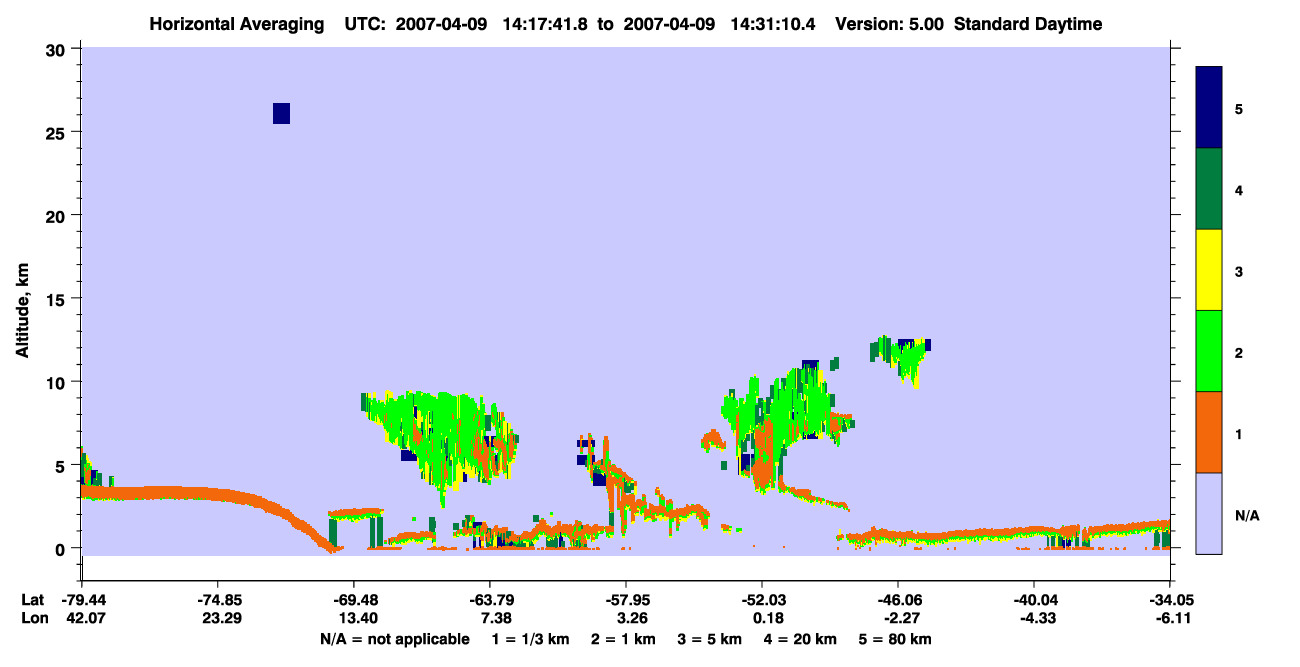Click the colorbar label 4

(1238, 189)
